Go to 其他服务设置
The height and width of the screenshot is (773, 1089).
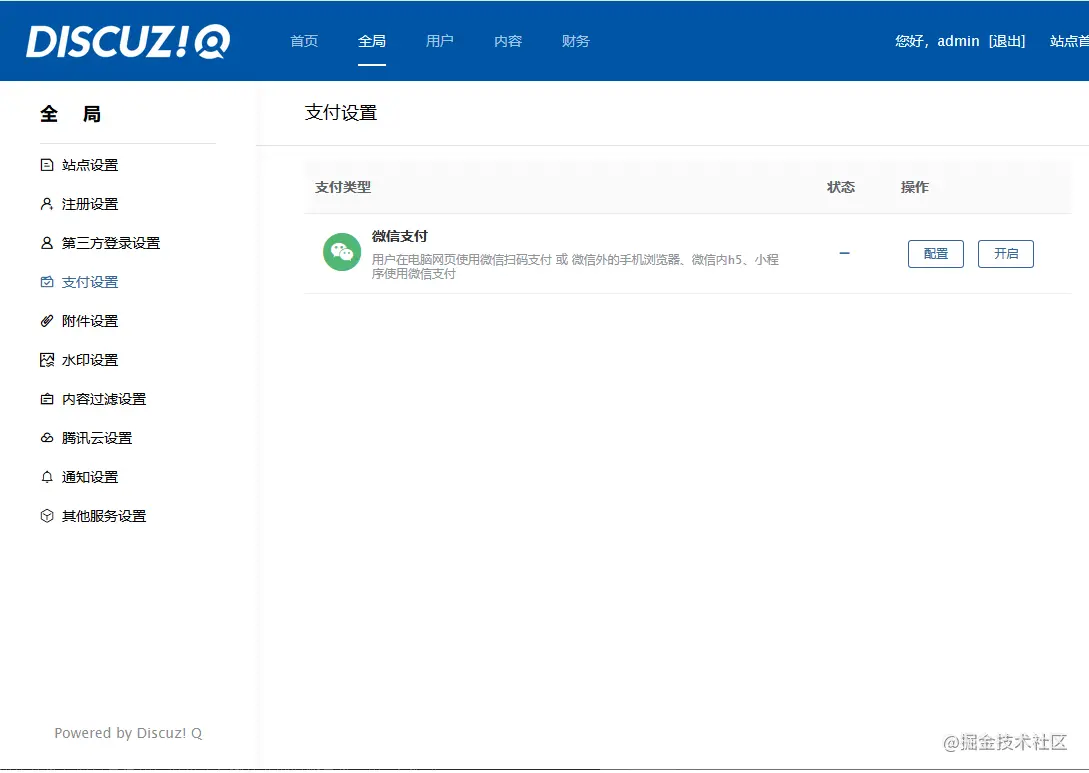[103, 515]
